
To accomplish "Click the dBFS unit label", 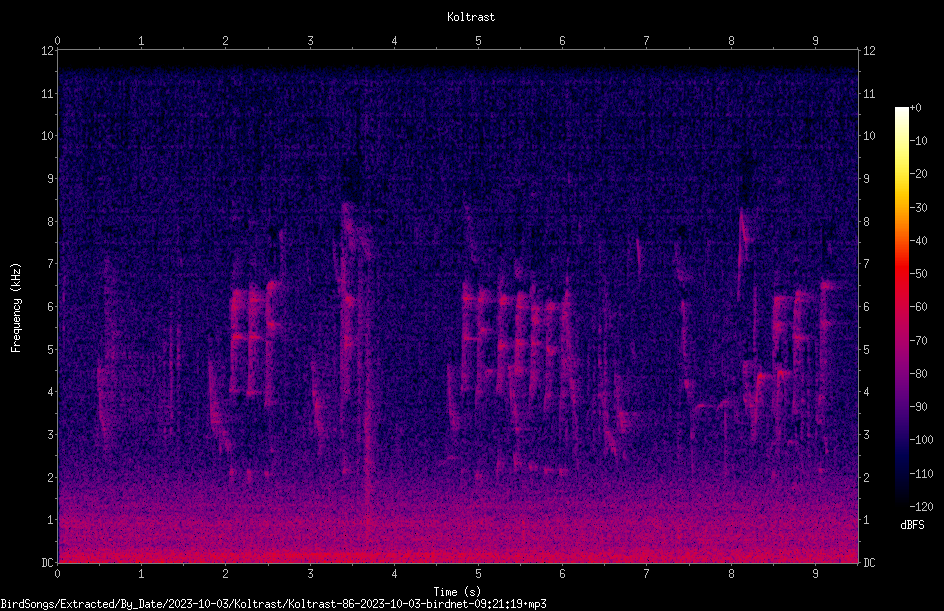I will 912,525.
